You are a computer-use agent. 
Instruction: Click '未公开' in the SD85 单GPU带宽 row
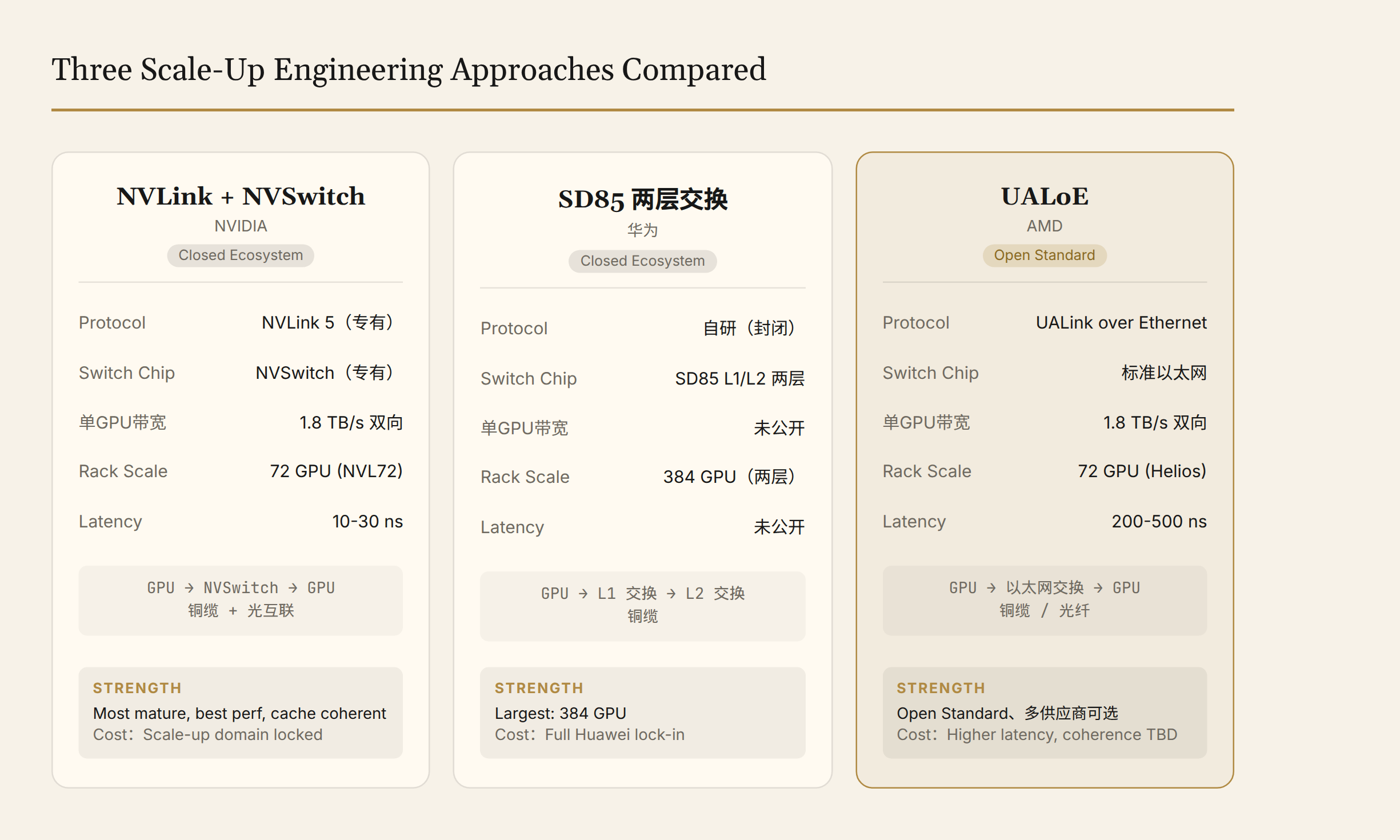pyautogui.click(x=779, y=428)
